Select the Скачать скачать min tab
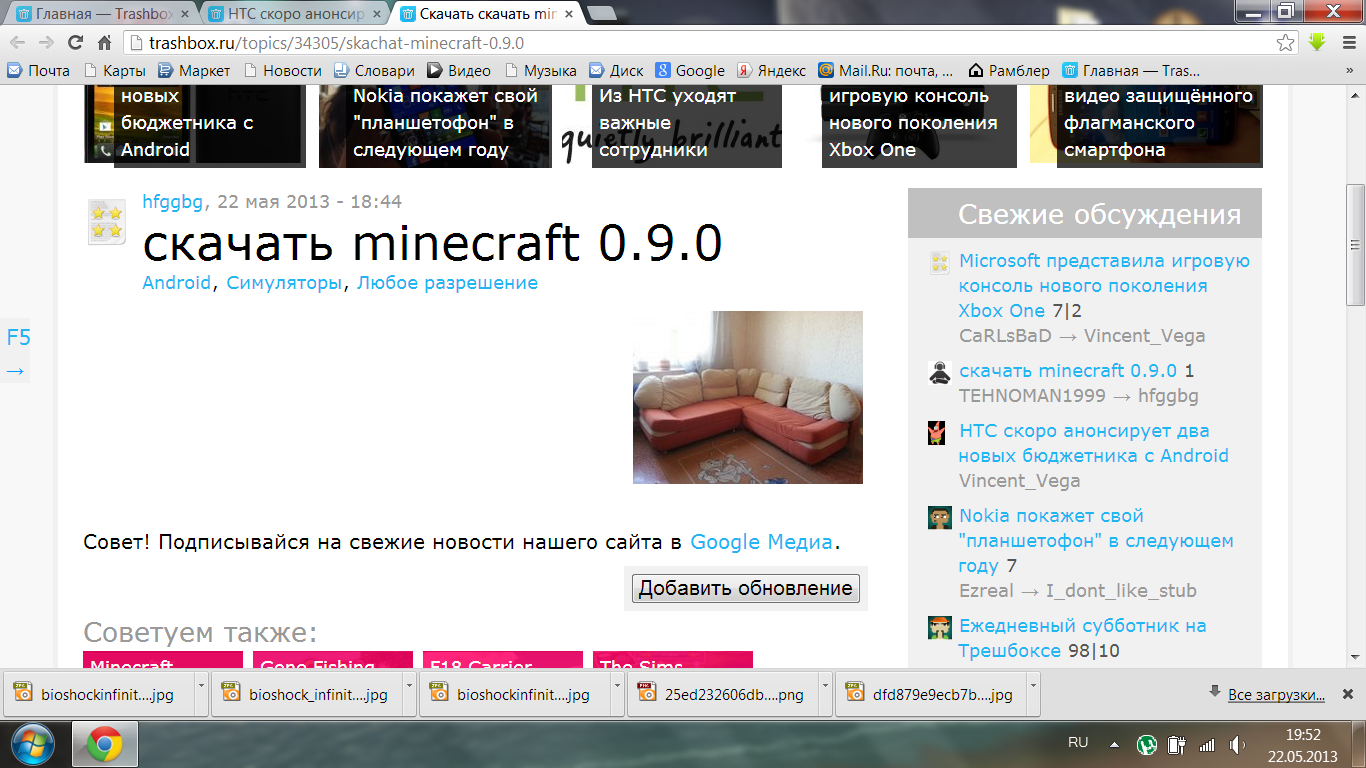The width and height of the screenshot is (1366, 768). tap(487, 14)
